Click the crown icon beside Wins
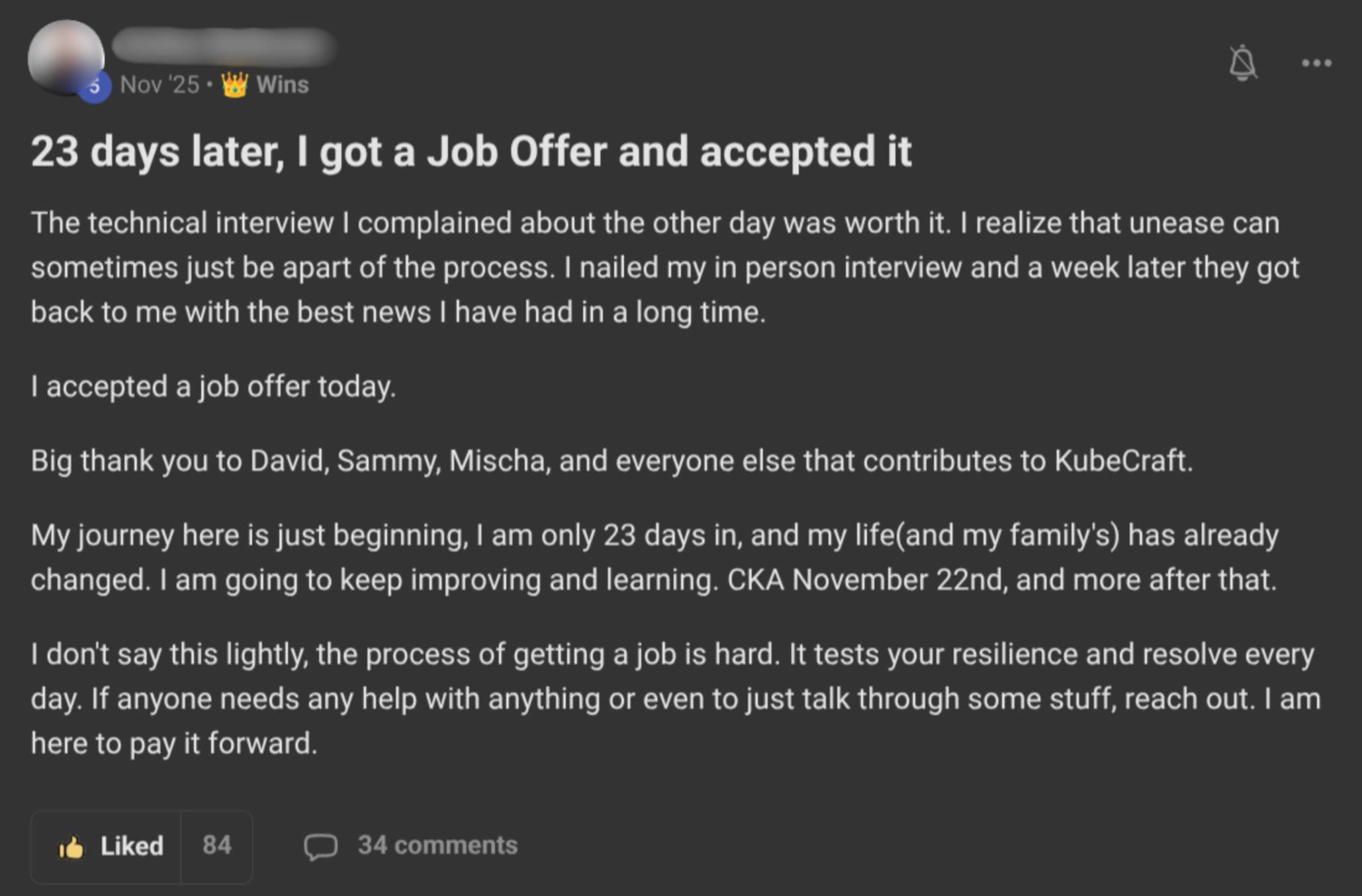Screen dimensions: 1362x896 pos(234,85)
